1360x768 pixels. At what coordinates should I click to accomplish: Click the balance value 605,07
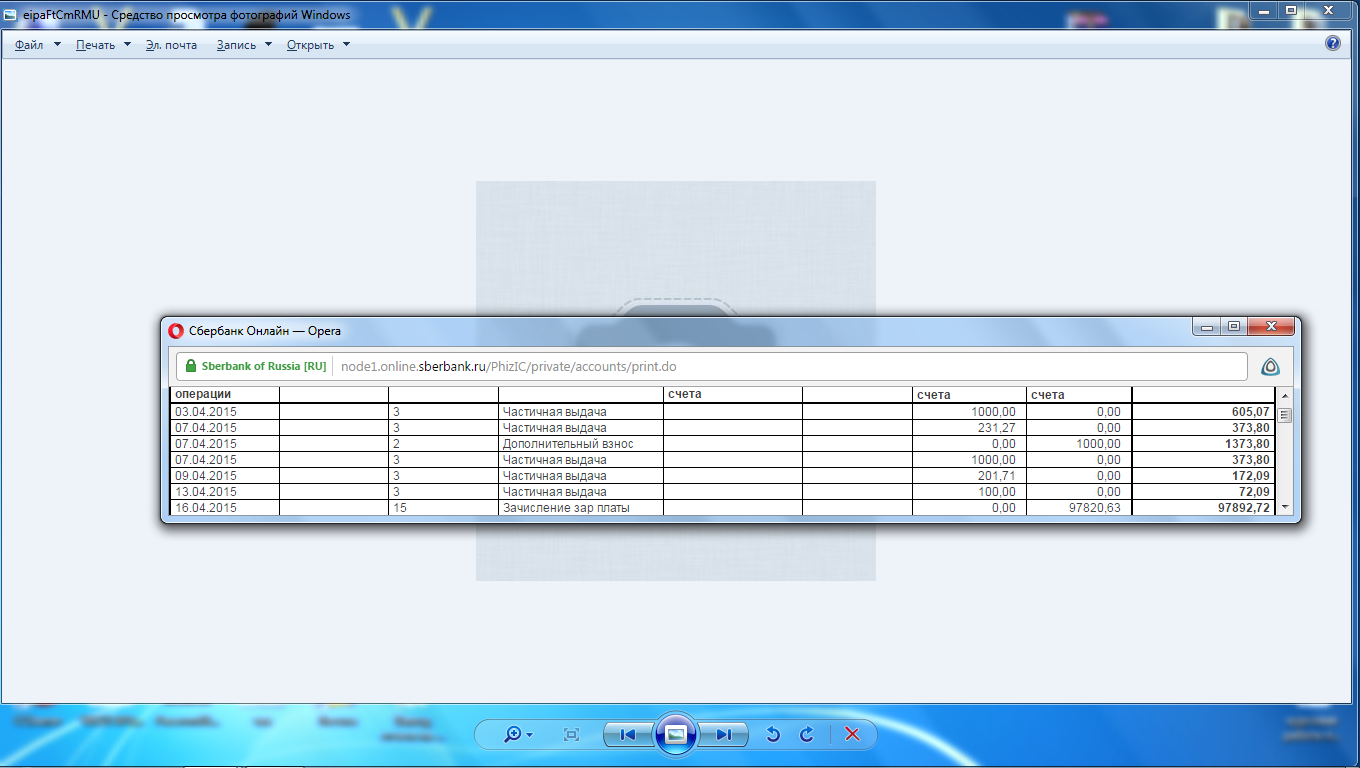click(1251, 412)
